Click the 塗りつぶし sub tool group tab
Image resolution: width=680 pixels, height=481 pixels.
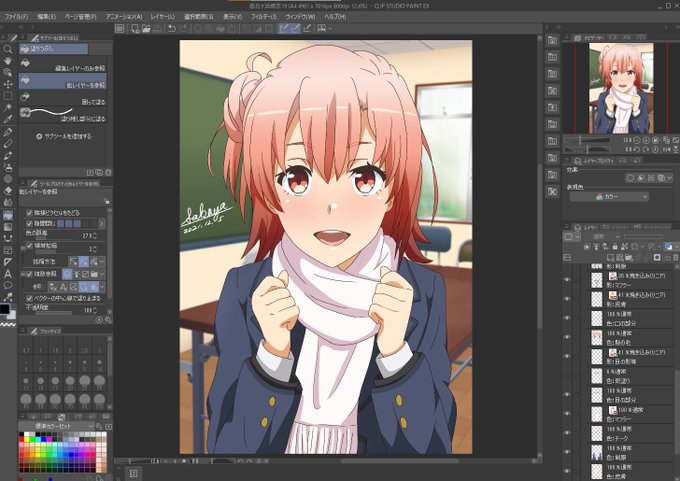[53, 49]
